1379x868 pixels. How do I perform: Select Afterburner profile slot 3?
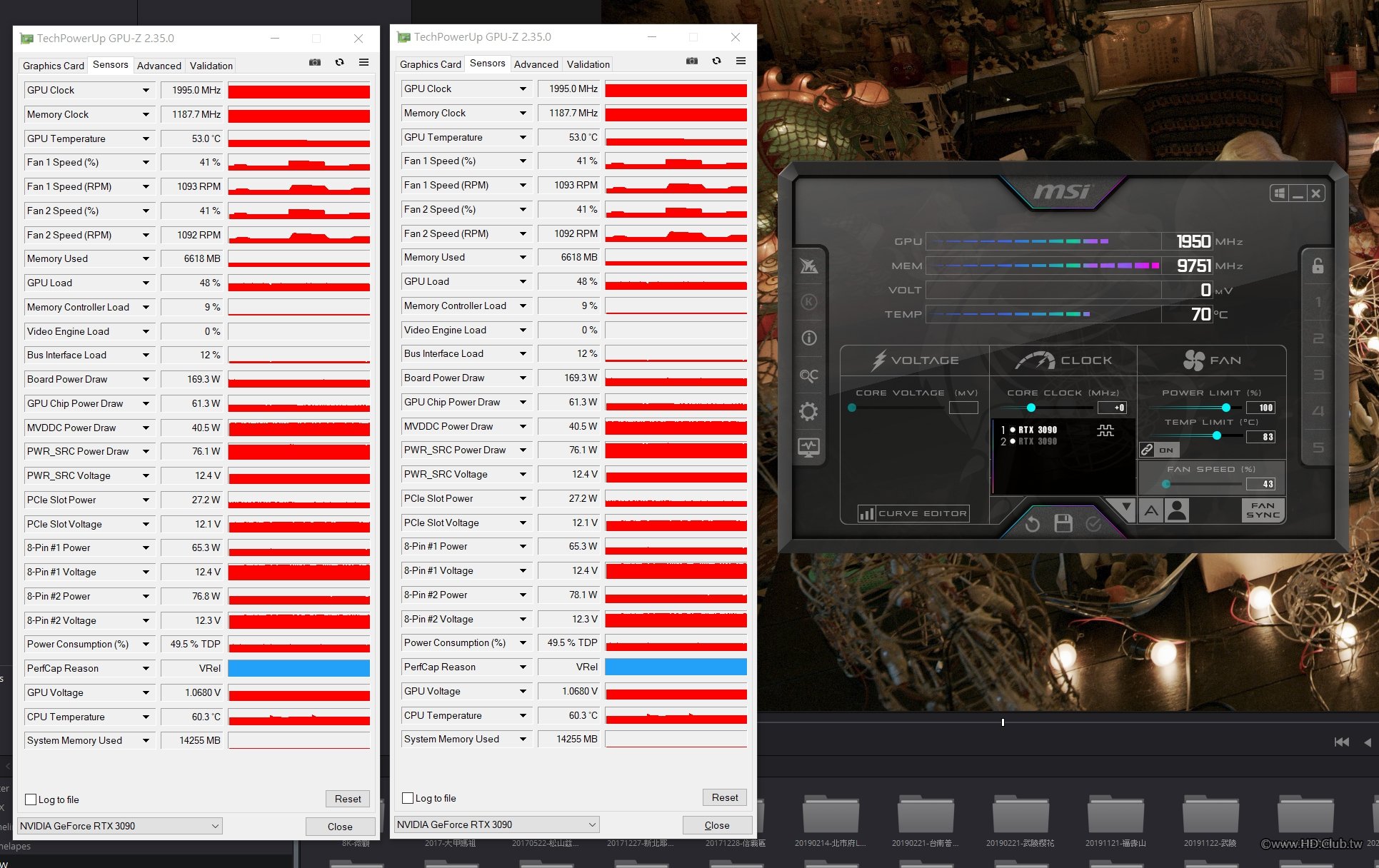point(1318,375)
